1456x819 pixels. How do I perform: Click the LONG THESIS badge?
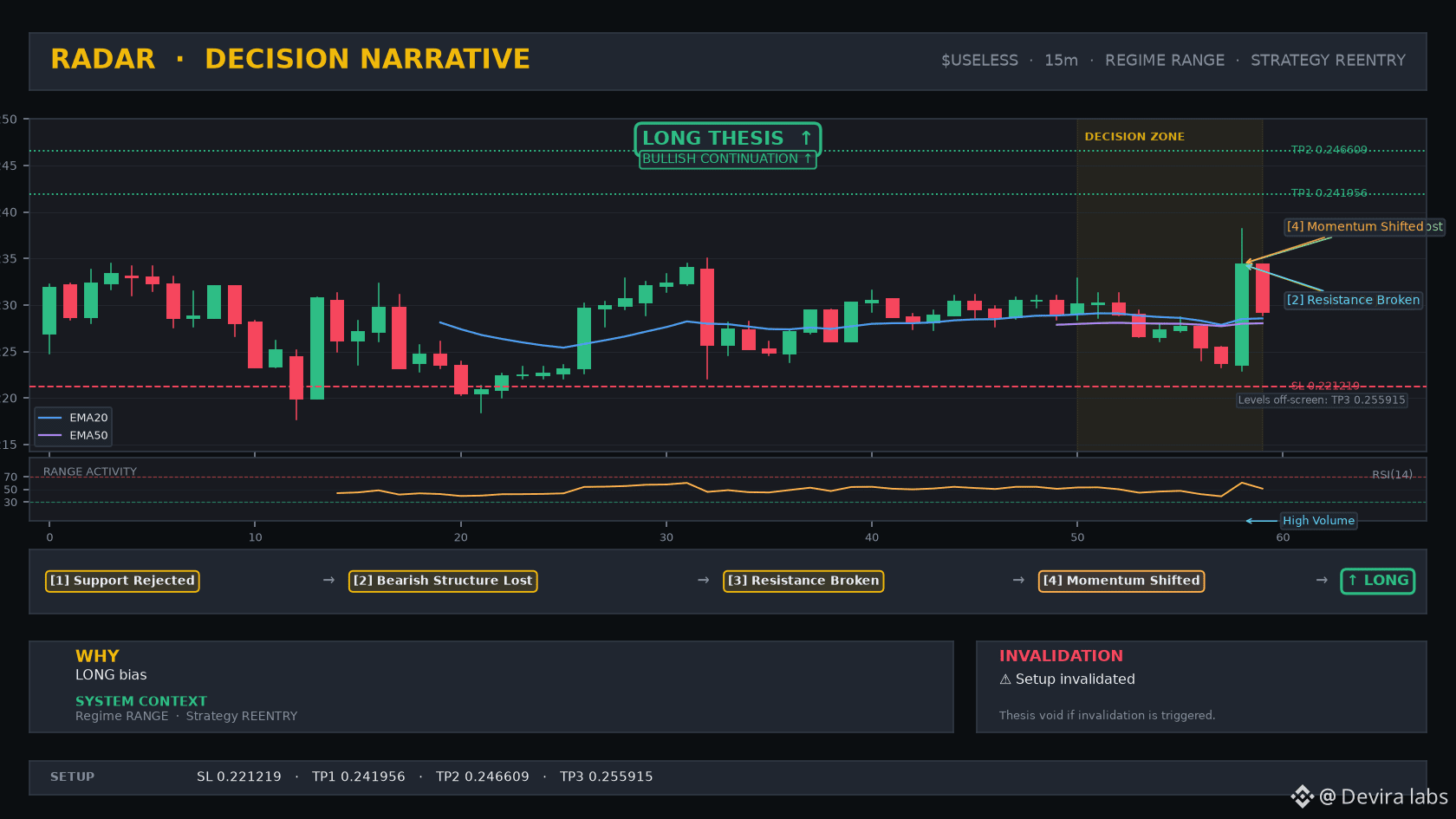[727, 138]
